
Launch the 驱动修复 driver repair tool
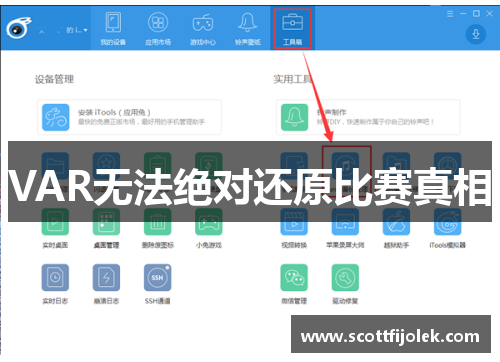345,284
